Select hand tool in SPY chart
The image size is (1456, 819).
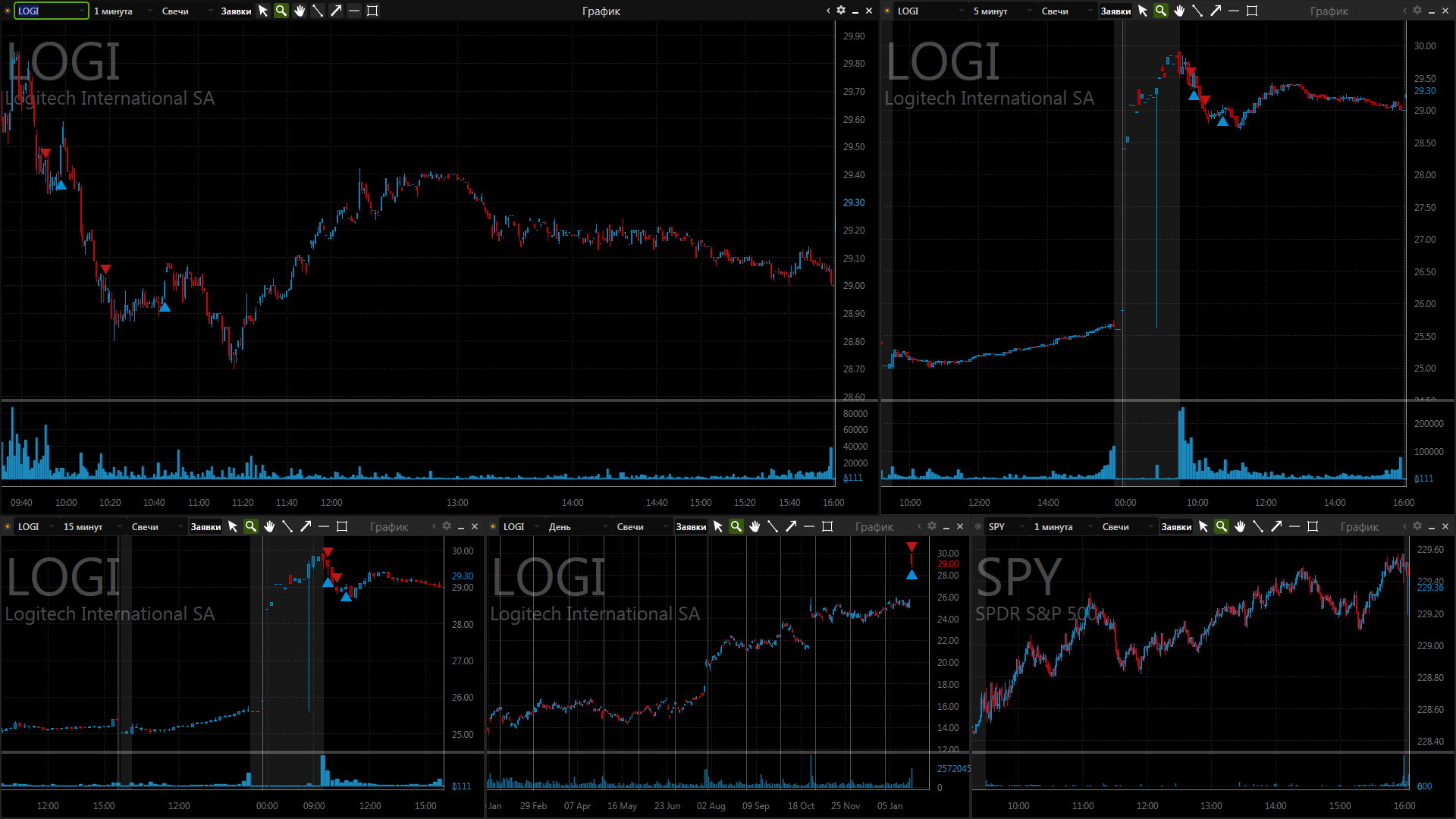click(1240, 526)
